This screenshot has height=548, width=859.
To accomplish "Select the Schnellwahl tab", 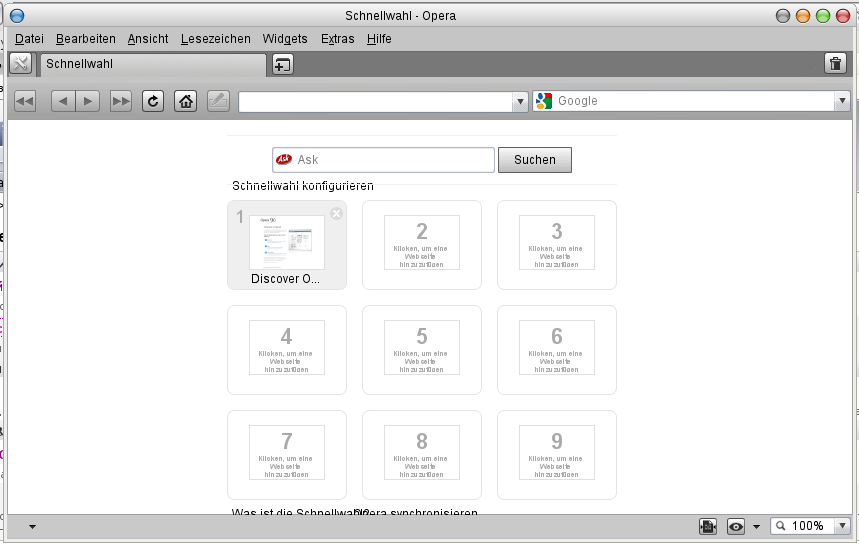I will (x=153, y=65).
